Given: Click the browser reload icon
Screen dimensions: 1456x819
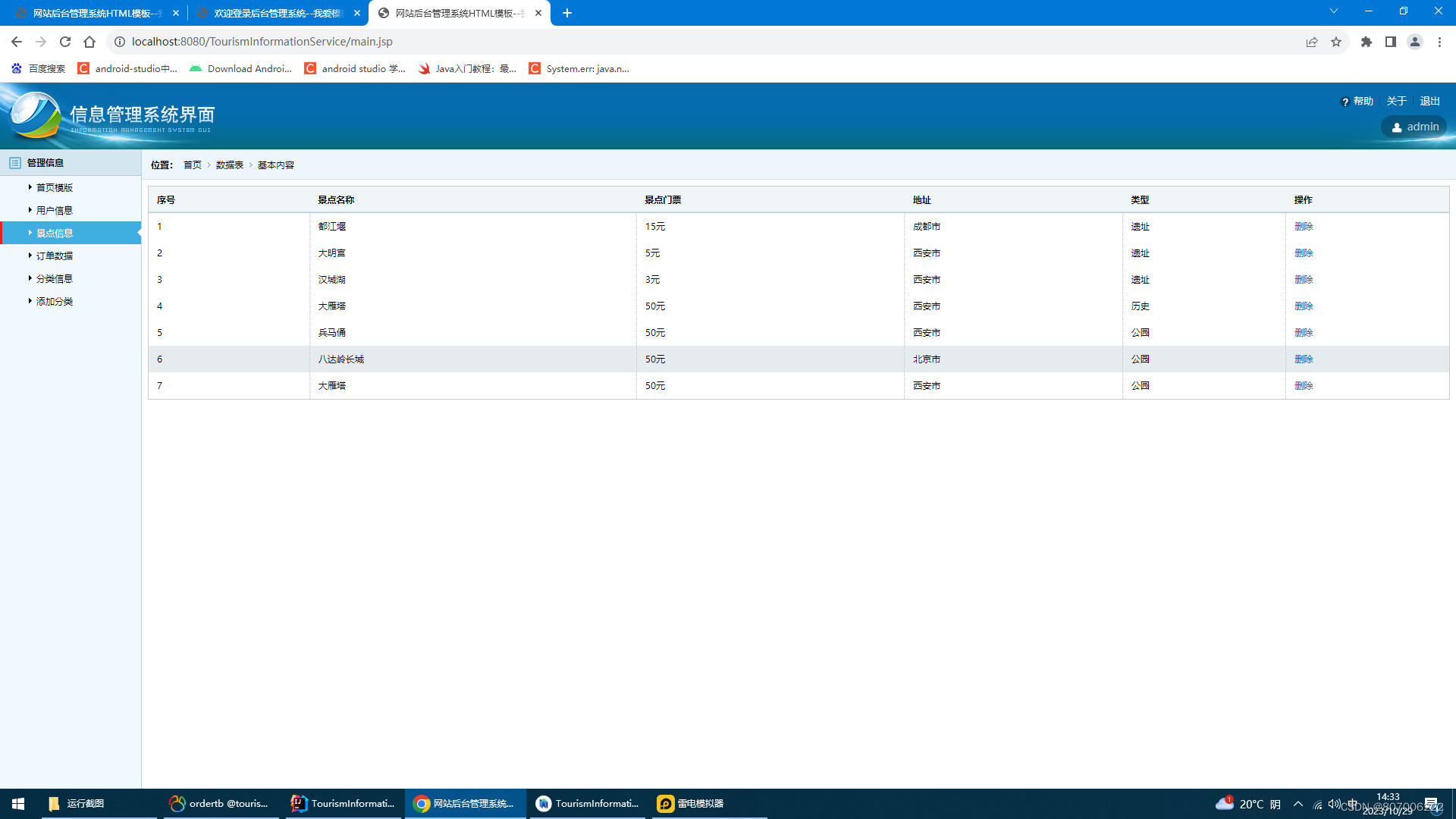Looking at the screenshot, I should (x=65, y=42).
